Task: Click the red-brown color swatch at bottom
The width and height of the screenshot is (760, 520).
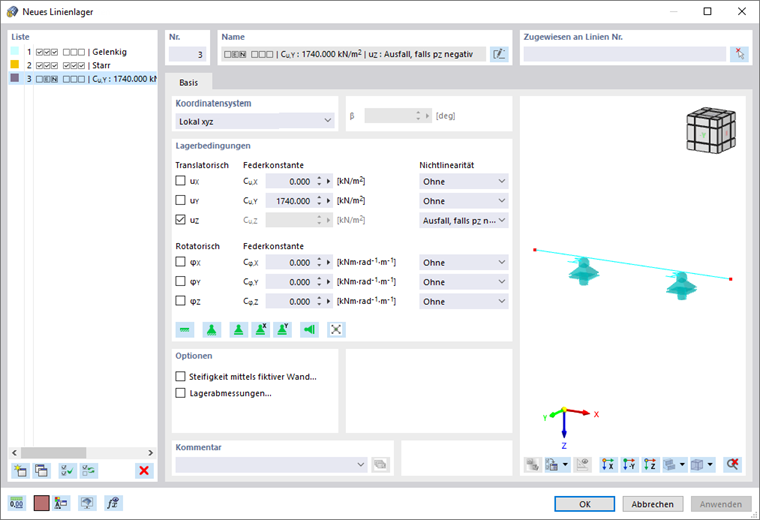Action: tap(42, 504)
